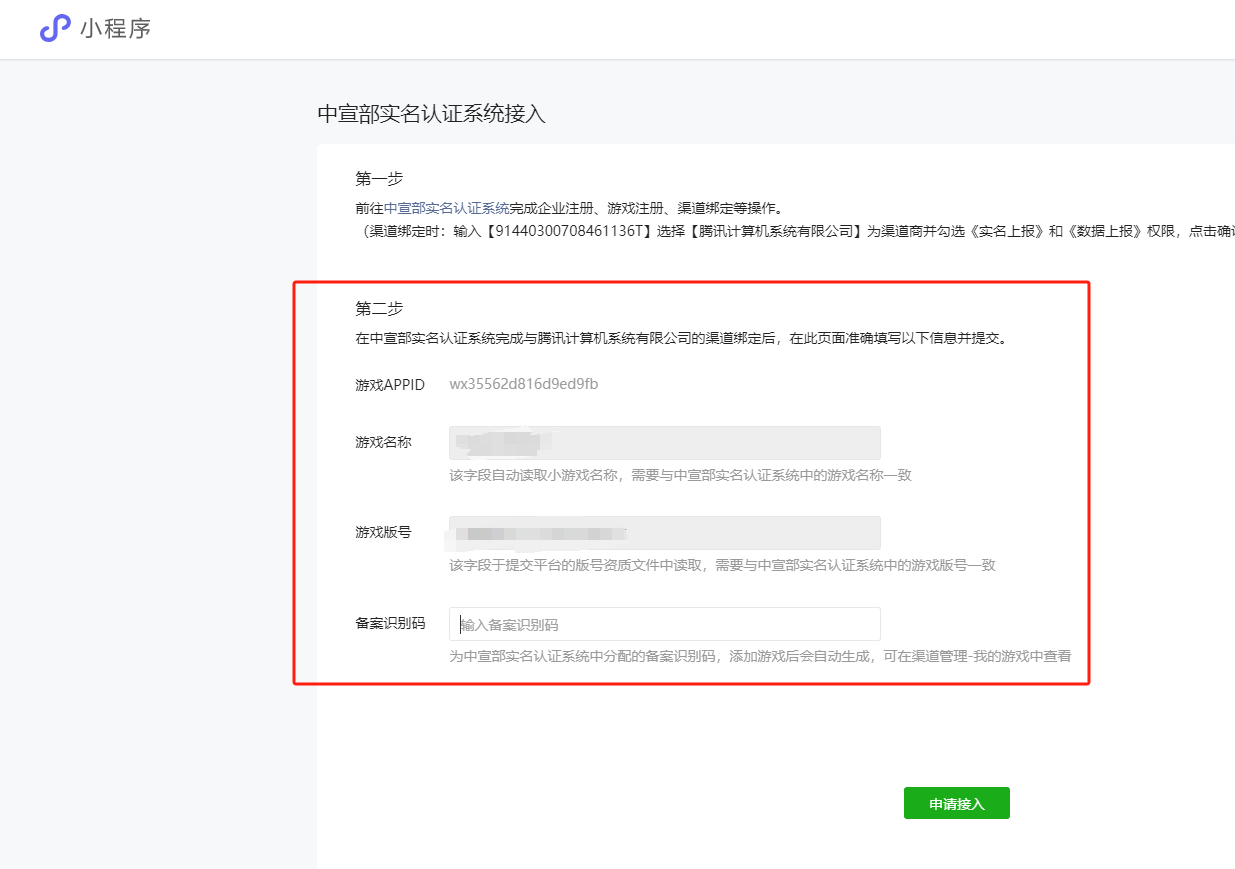Screen dimensions: 1235x869
Task: Click the 游戏APPID label
Action: pos(390,385)
